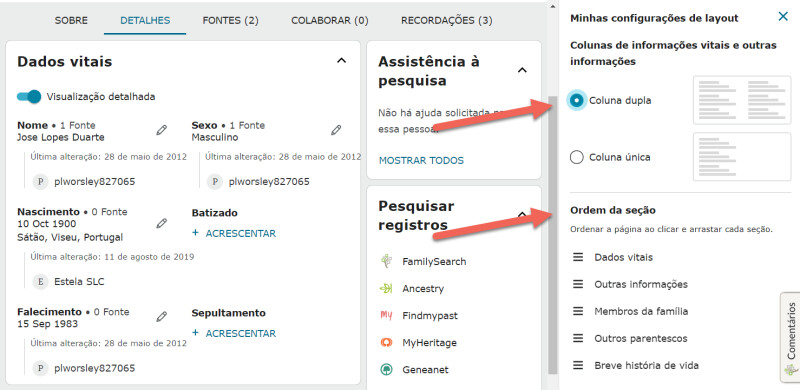This screenshot has height=390, width=800.
Task: Edit the Nome field pencil icon
Action: (x=162, y=131)
